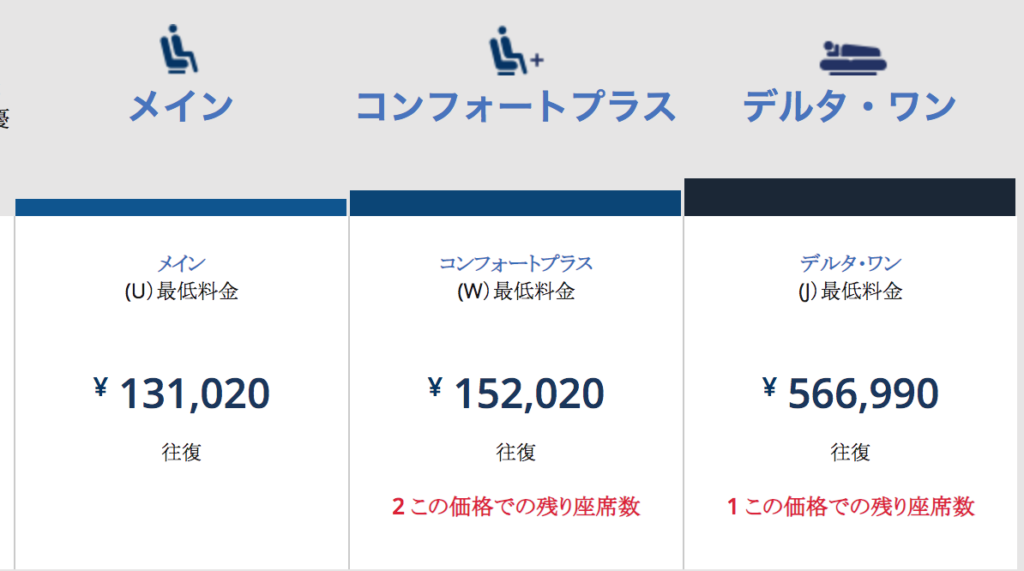Open the メイン cabin header
1024x571 pixels.
pos(181,106)
